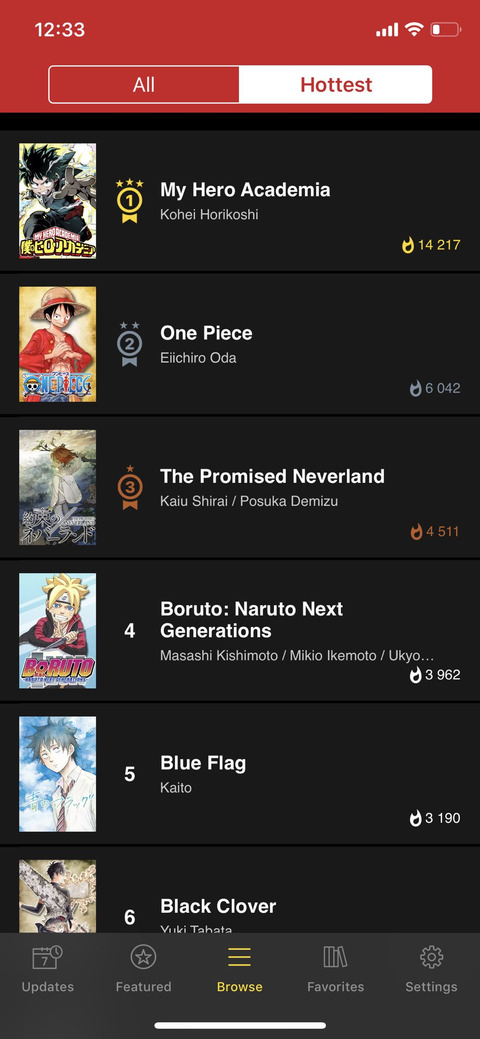Tap the My Hero Academia cover thumbnail
The image size is (480, 1039).
tap(58, 201)
